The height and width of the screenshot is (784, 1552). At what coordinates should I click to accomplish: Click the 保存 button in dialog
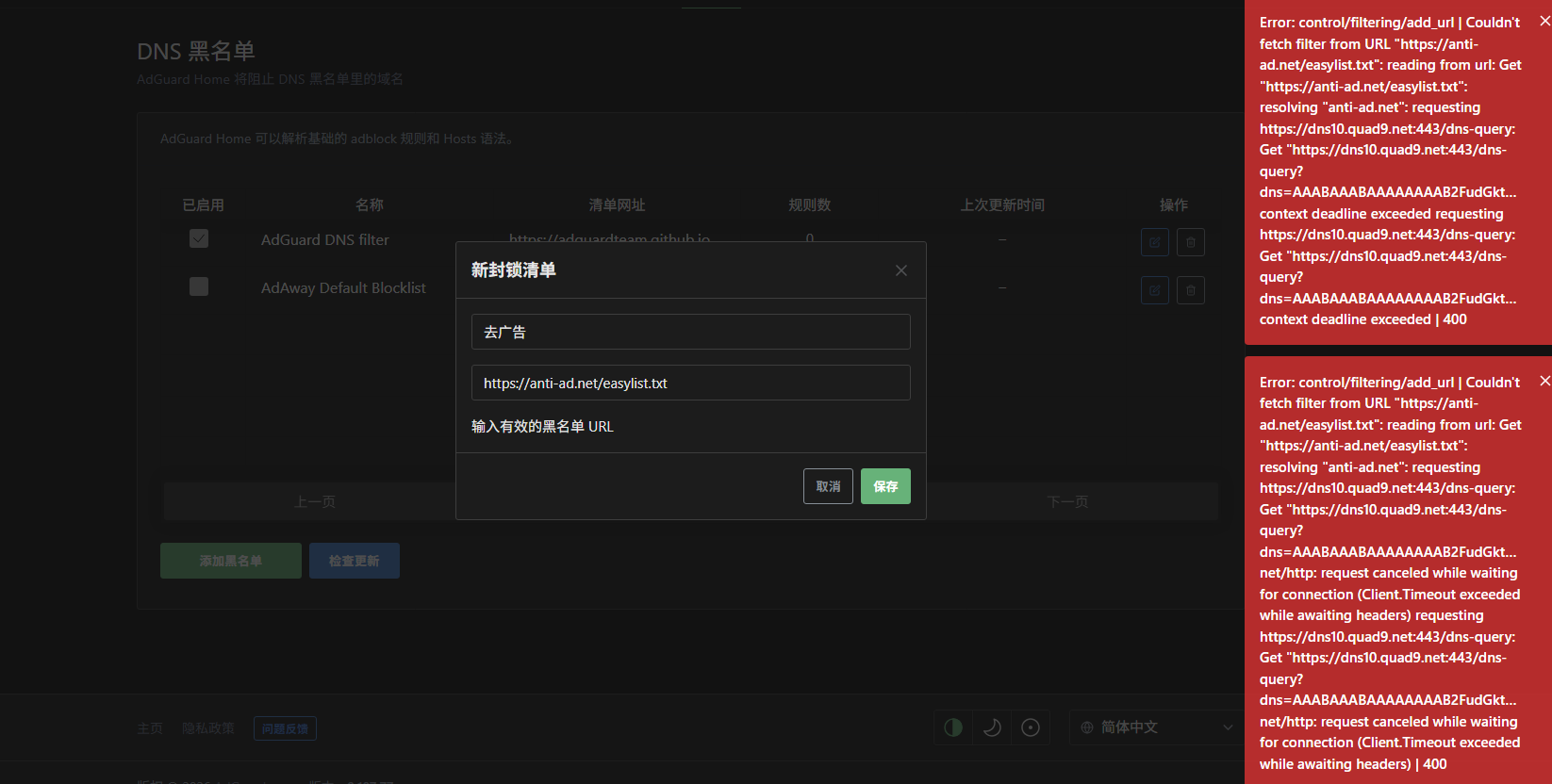(x=885, y=486)
